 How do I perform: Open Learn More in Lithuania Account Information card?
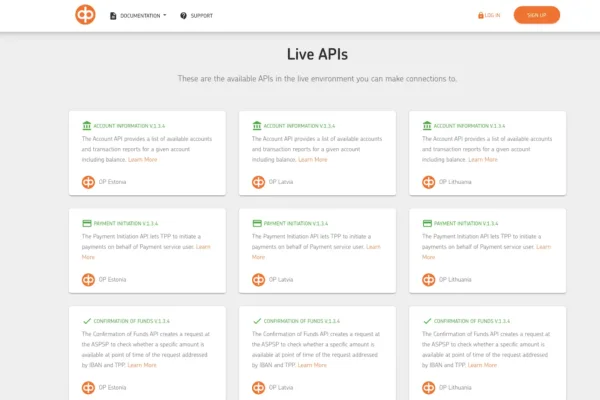tap(483, 159)
